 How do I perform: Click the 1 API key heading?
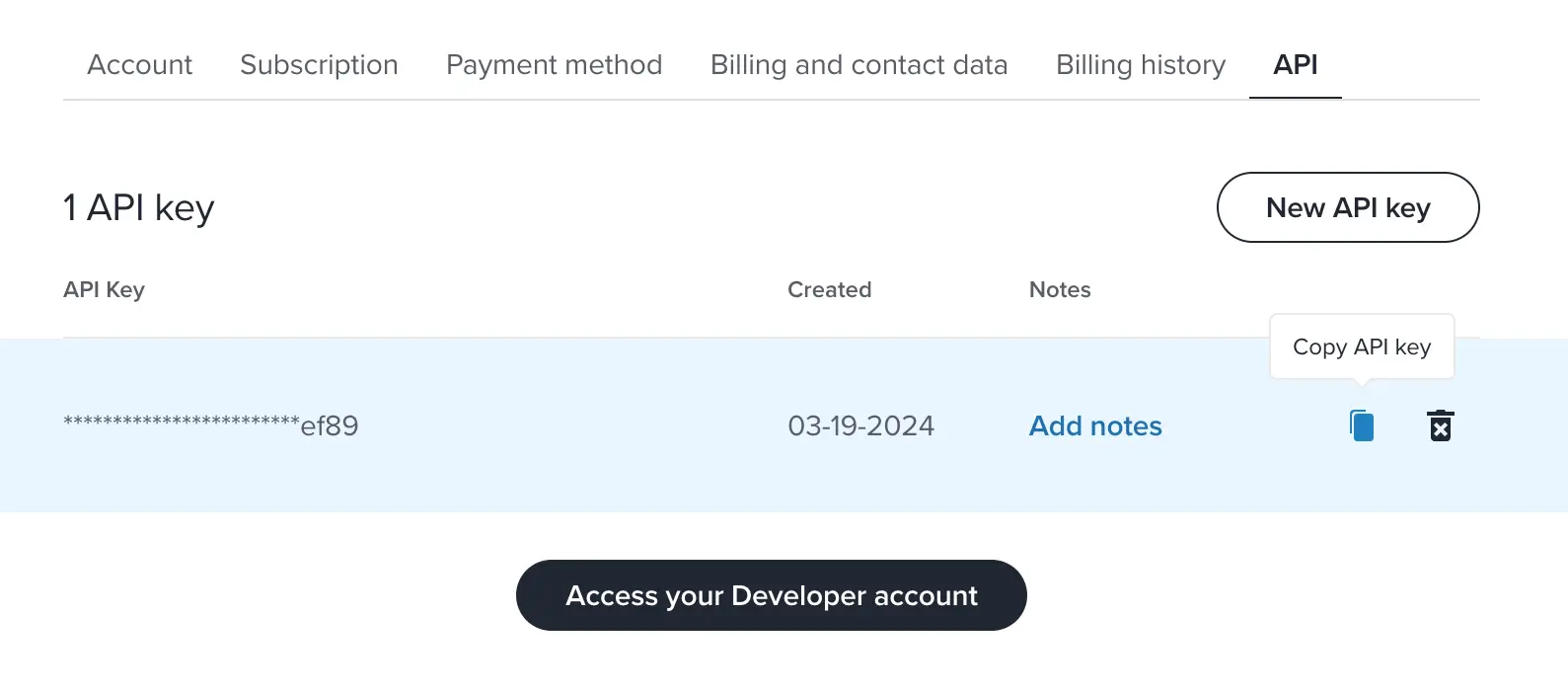(138, 207)
